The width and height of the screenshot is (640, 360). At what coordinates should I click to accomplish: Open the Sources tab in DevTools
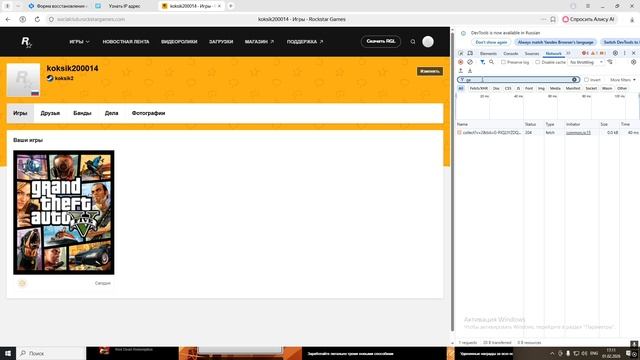(x=532, y=53)
